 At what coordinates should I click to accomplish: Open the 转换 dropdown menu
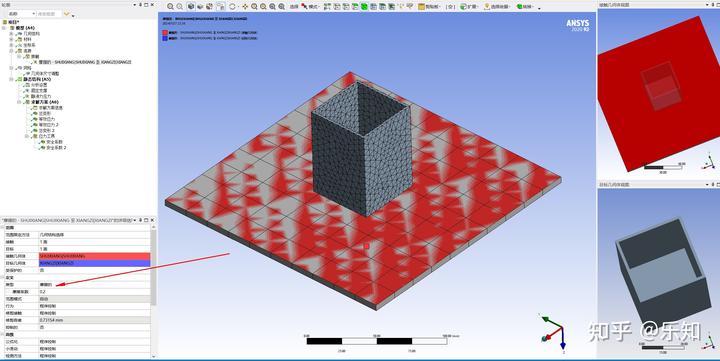point(525,6)
